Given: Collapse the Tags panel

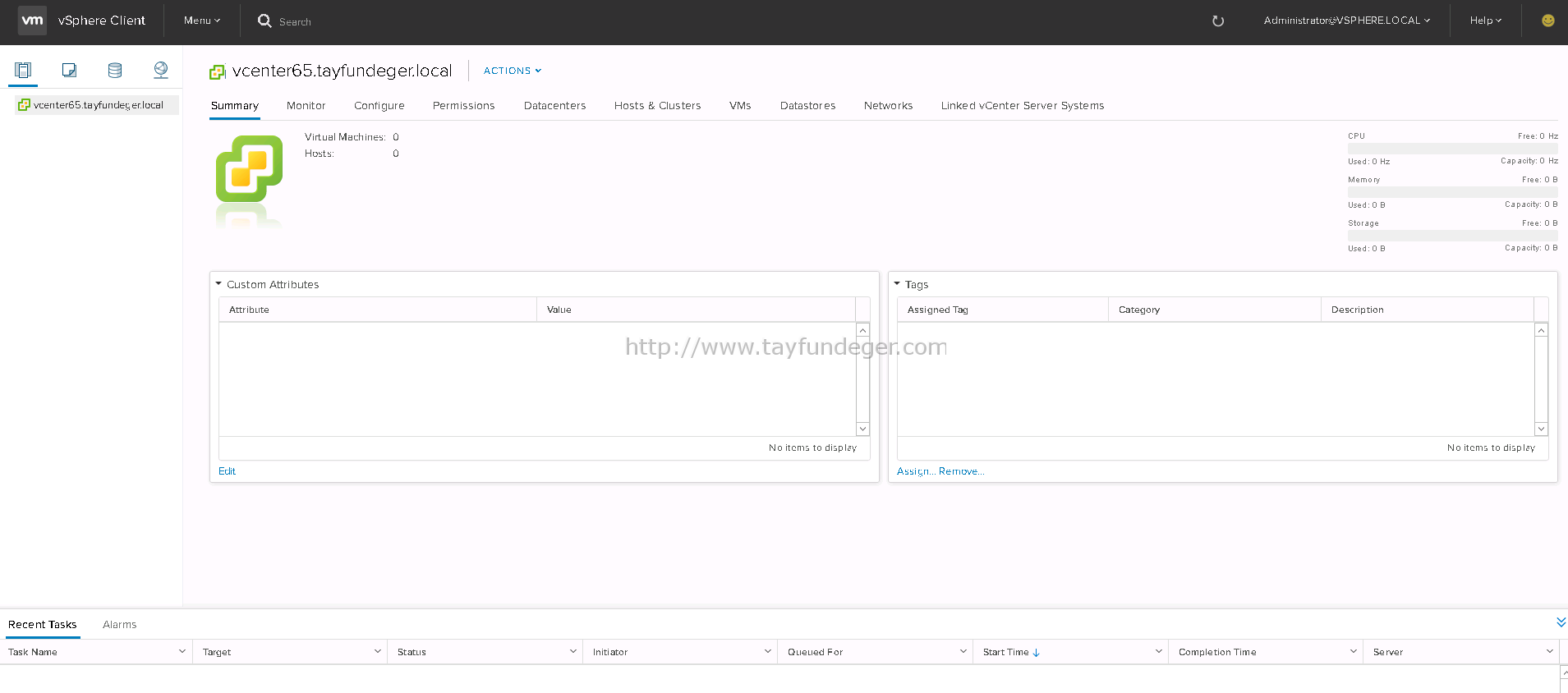Looking at the screenshot, I should coord(897,284).
